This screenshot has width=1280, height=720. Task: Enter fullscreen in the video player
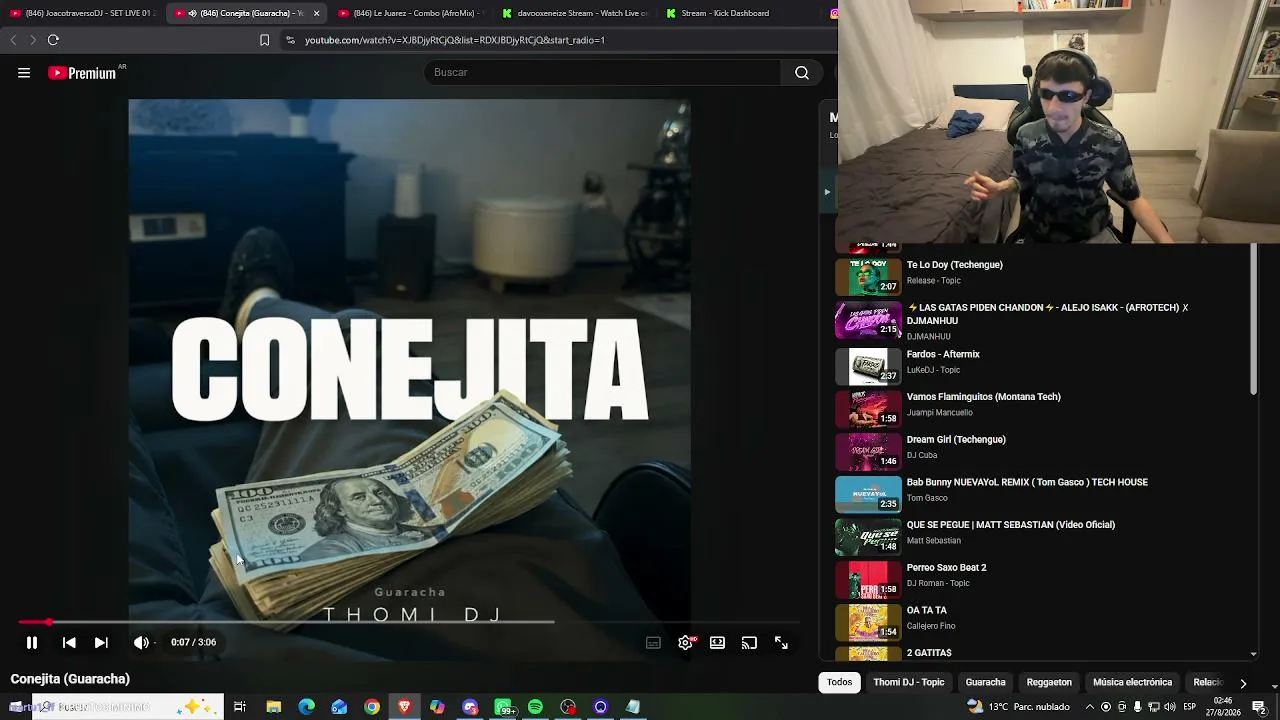click(x=781, y=643)
